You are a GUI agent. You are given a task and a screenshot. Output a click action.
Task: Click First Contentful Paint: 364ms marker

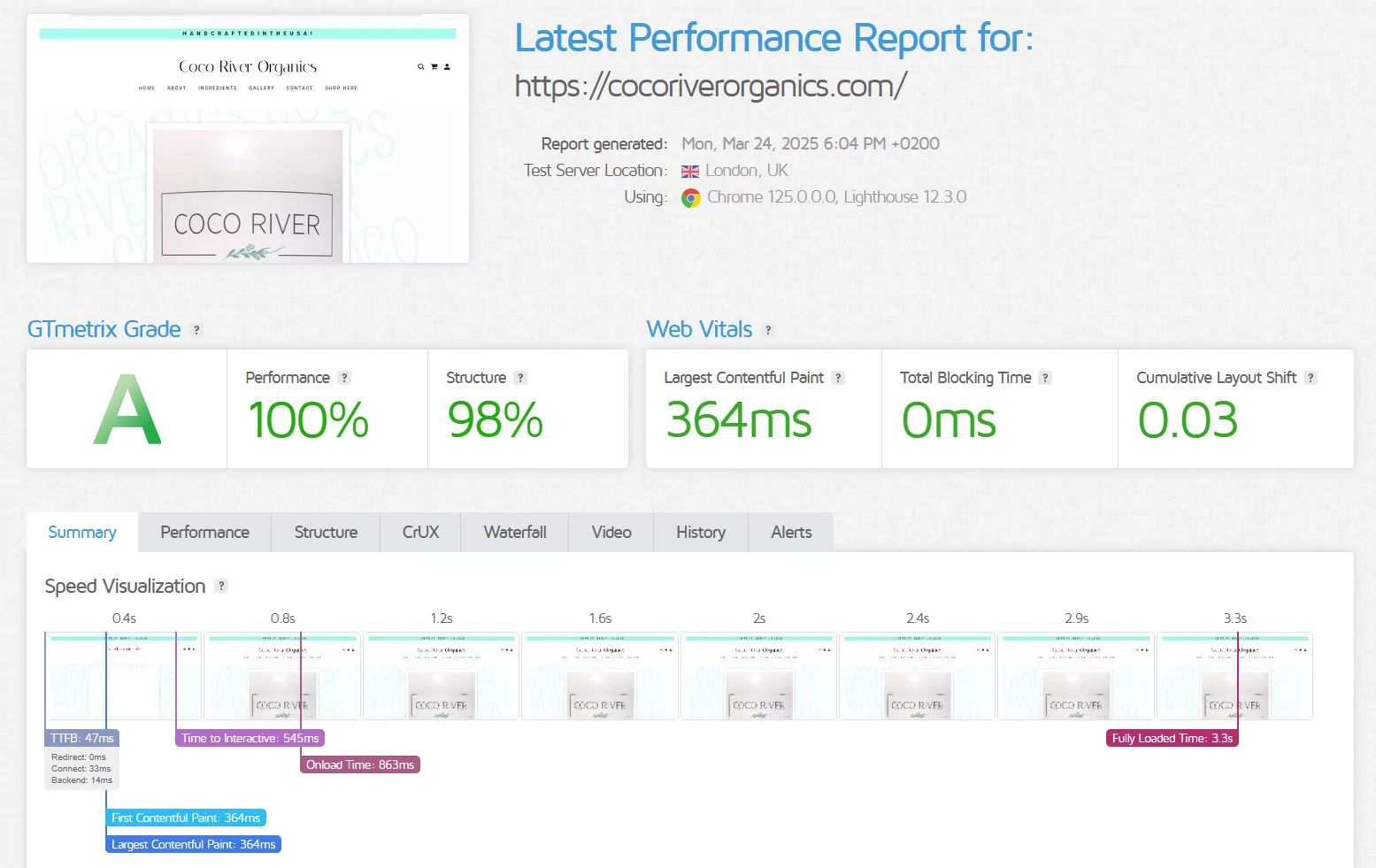186,818
